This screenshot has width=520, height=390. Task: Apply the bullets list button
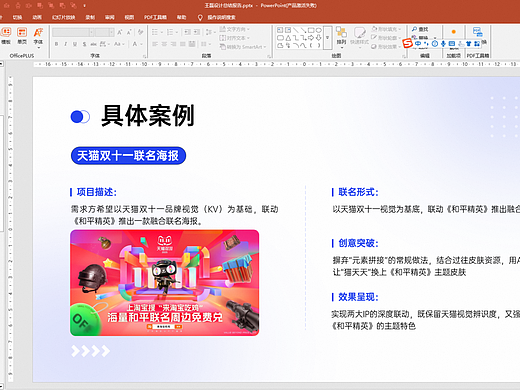[x=155, y=32]
